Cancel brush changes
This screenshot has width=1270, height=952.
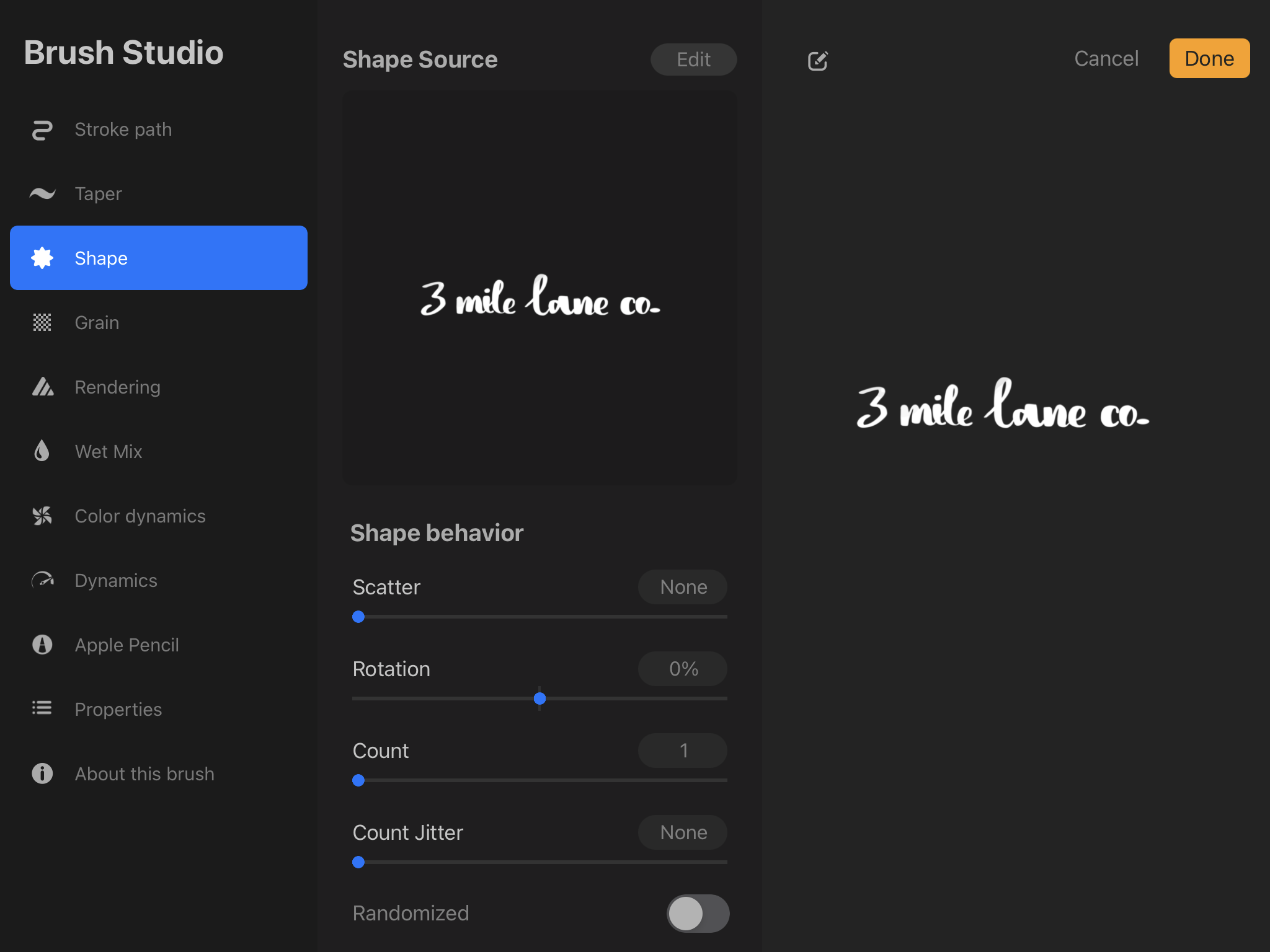pyautogui.click(x=1106, y=58)
